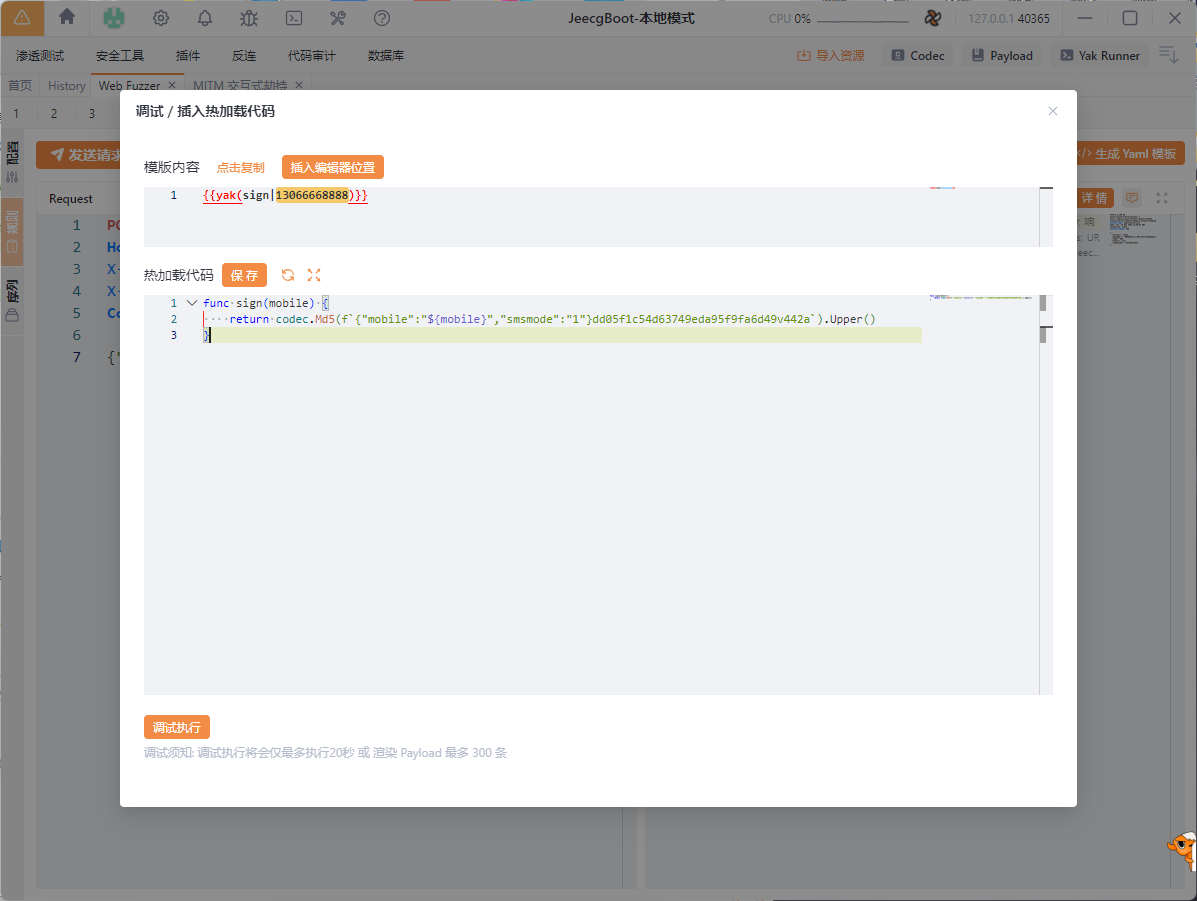Click 导入资源 import button
Viewport: 1197px width, 901px height.
tap(831, 56)
